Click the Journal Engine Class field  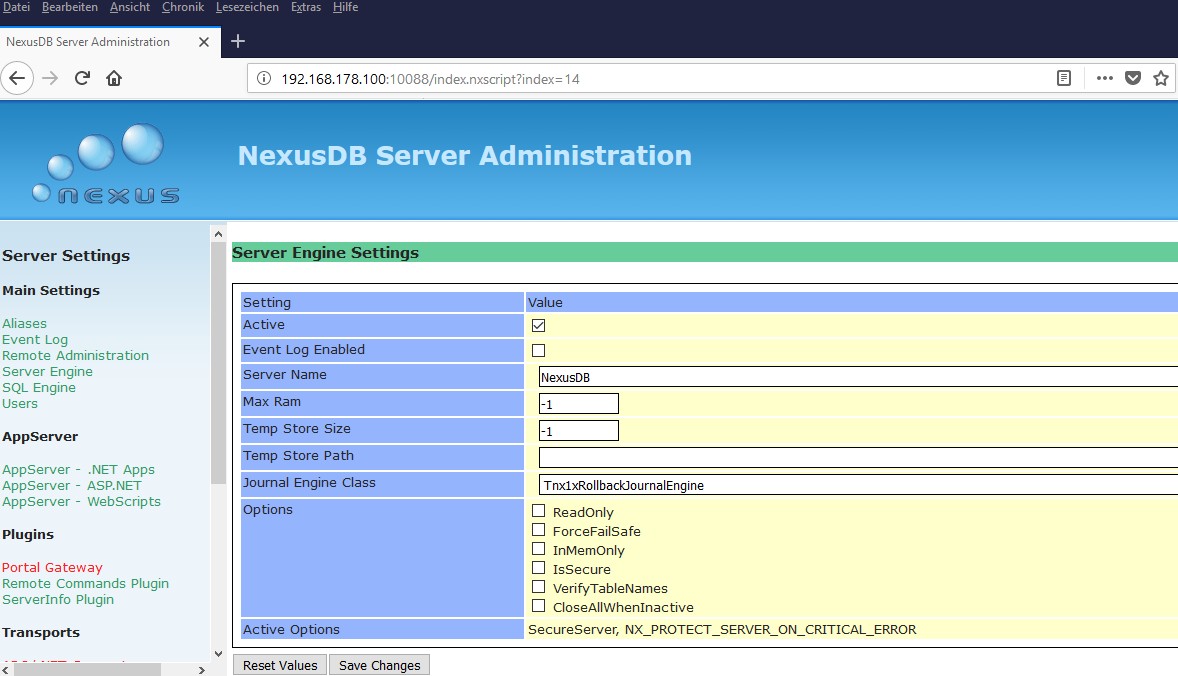coord(858,485)
